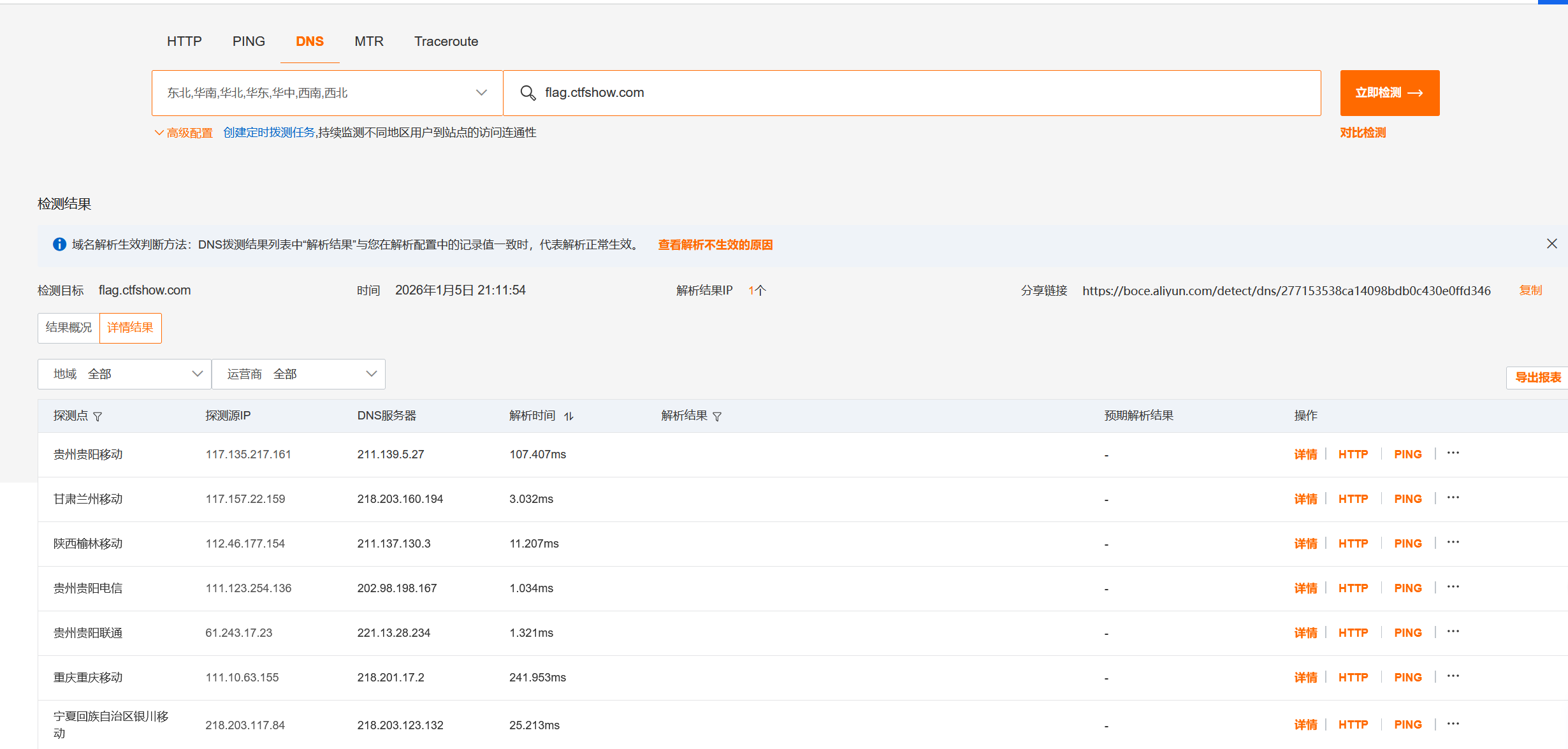Select the 结果概况 view toggle

[69, 328]
